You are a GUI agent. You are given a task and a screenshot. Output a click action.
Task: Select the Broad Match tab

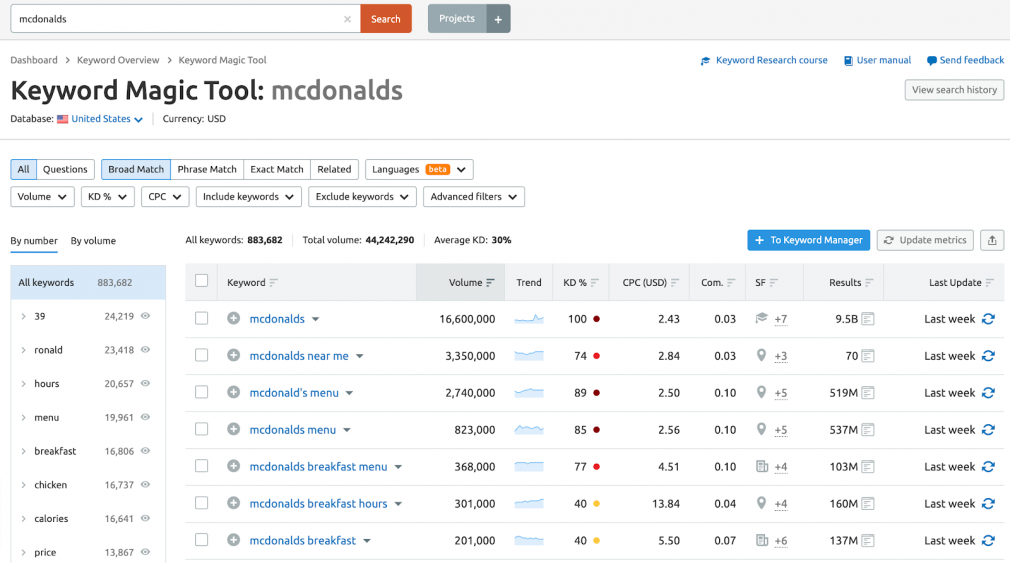pyautogui.click(x=136, y=169)
